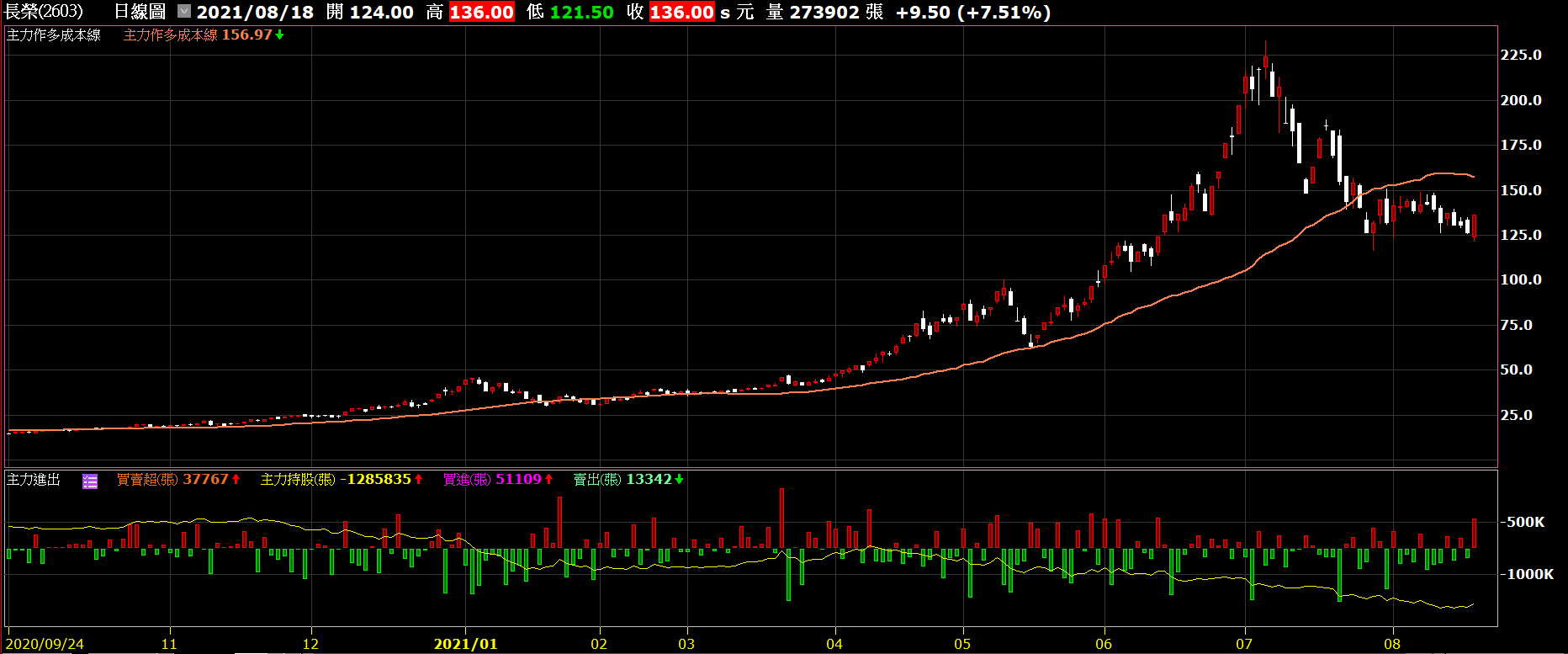Screen dimensions: 1568x654
Task: Click the date 2021/08/18 in the header
Action: [x=255, y=13]
